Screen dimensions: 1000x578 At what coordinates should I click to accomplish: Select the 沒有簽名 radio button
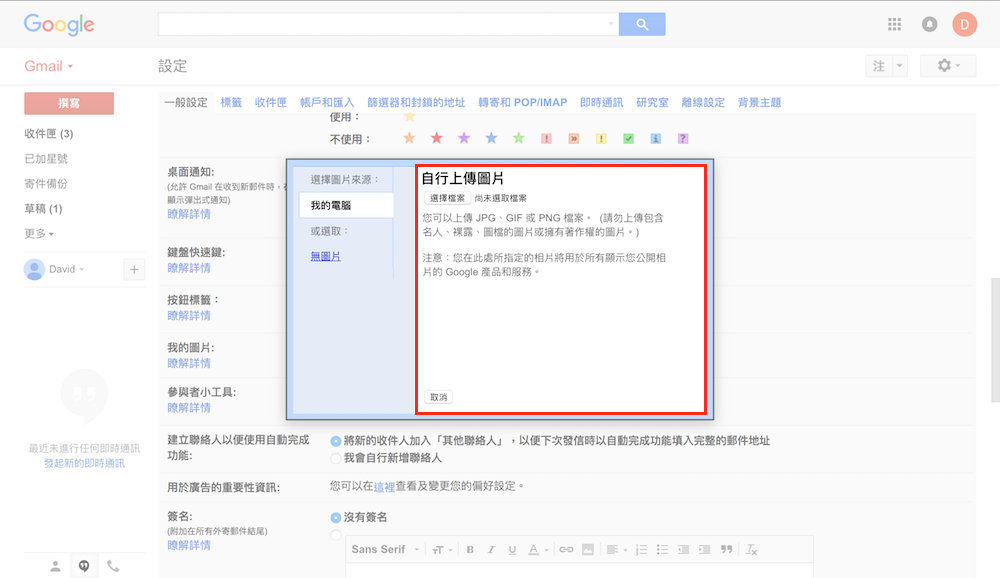336,517
